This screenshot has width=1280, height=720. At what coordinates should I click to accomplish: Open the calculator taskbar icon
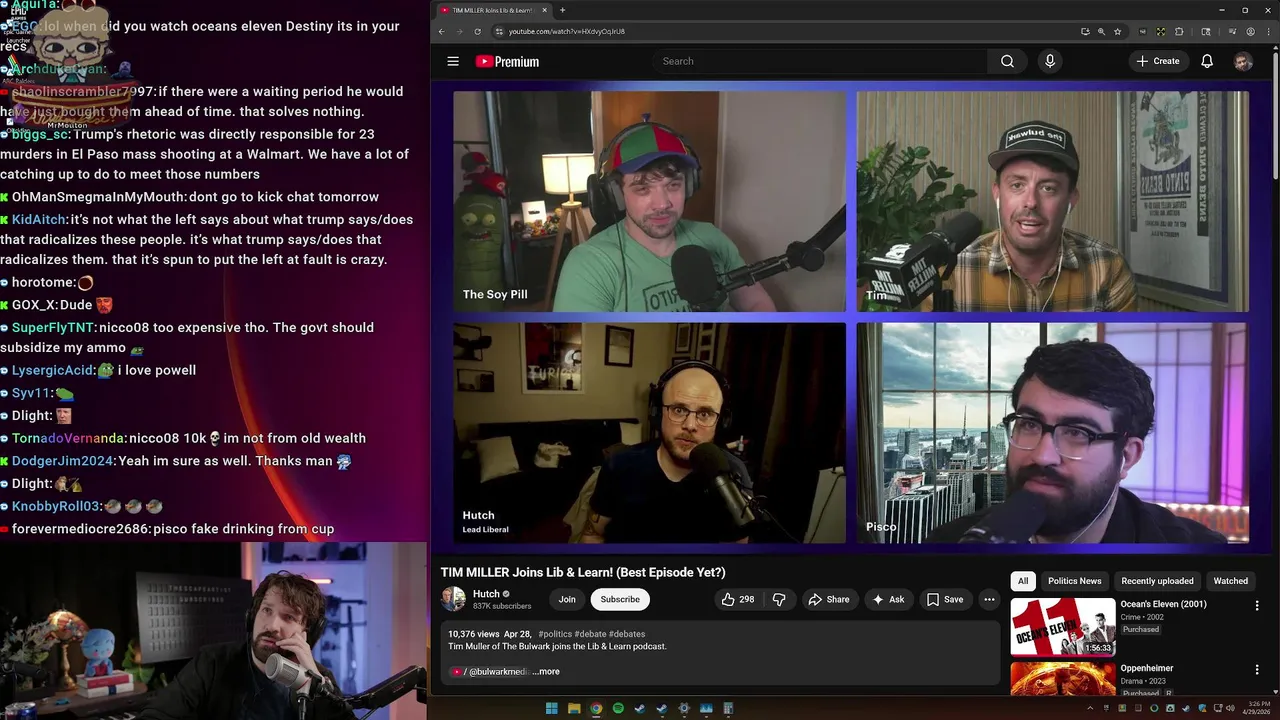click(728, 709)
